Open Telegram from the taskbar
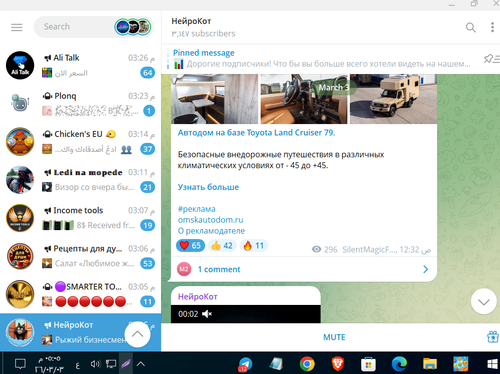Screen dimensions: 500x374 [x=245, y=364]
